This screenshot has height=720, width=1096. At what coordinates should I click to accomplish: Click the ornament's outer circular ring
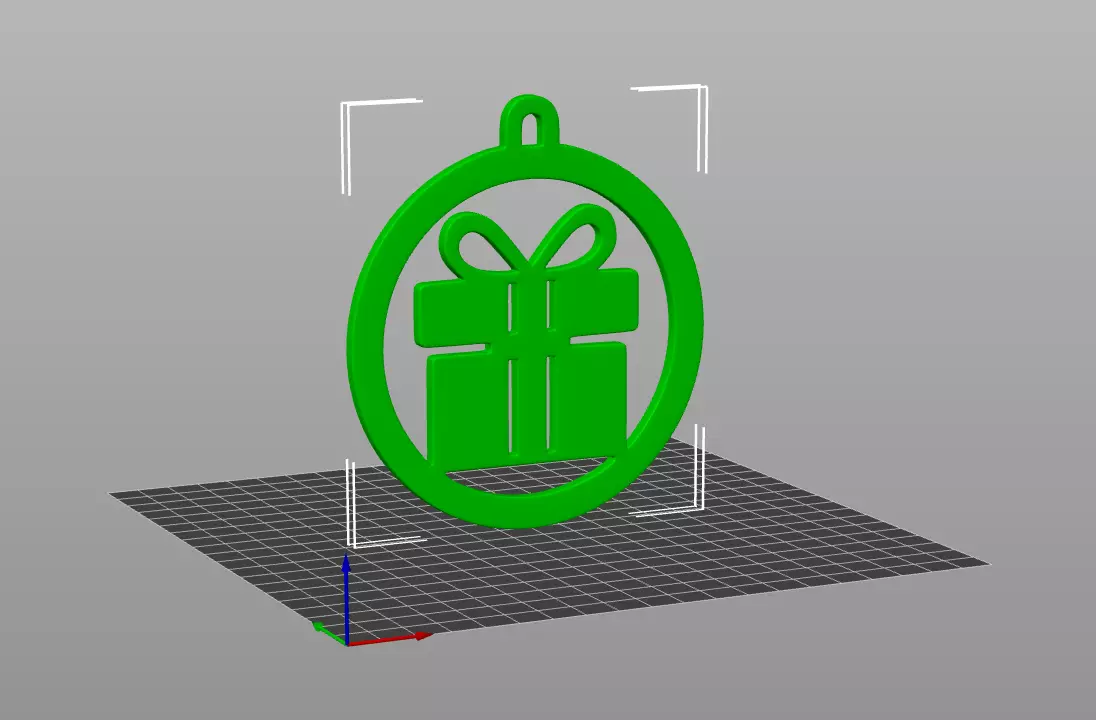[366, 336]
